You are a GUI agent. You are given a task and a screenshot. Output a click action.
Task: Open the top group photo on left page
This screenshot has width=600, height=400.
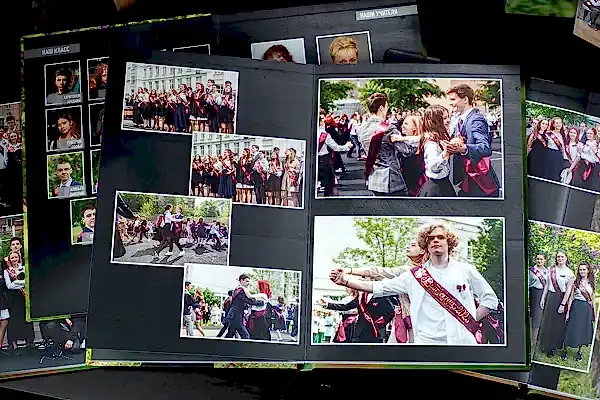click(180, 98)
